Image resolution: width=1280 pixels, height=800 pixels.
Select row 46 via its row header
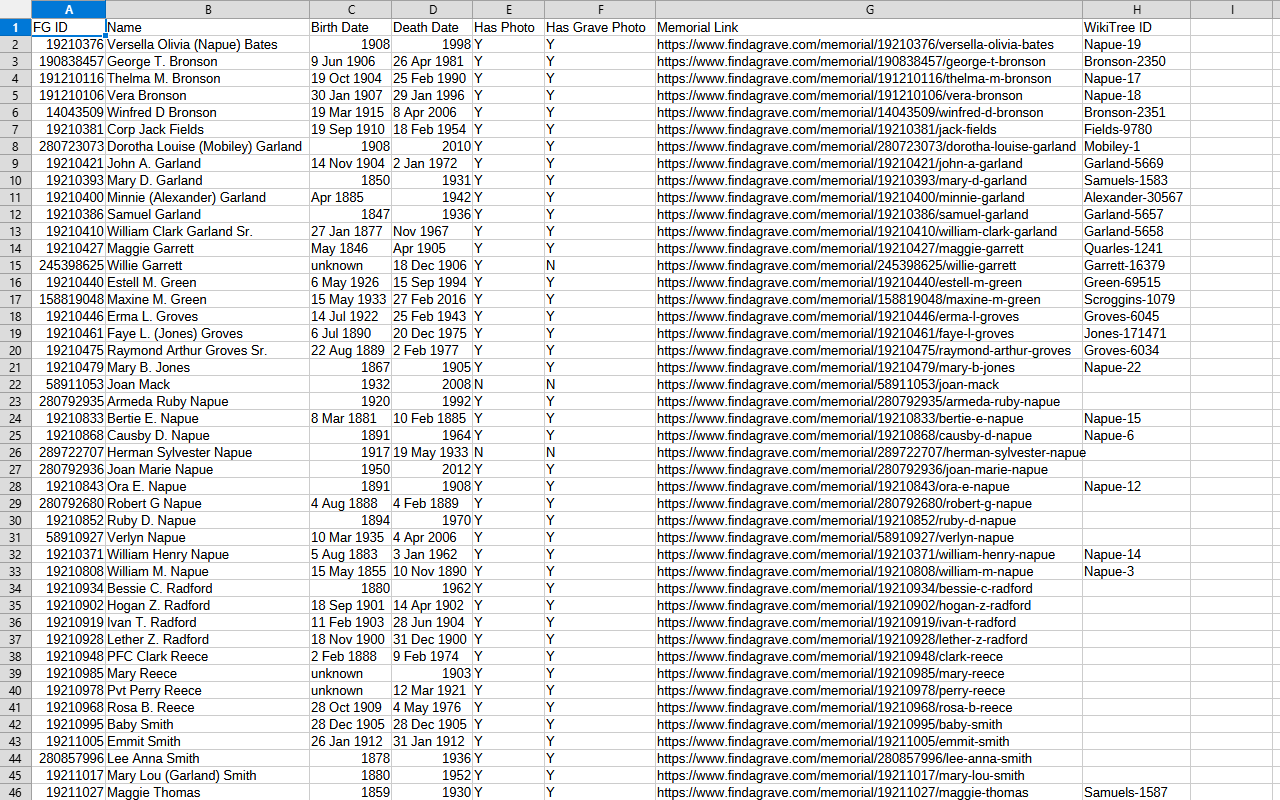[x=15, y=792]
